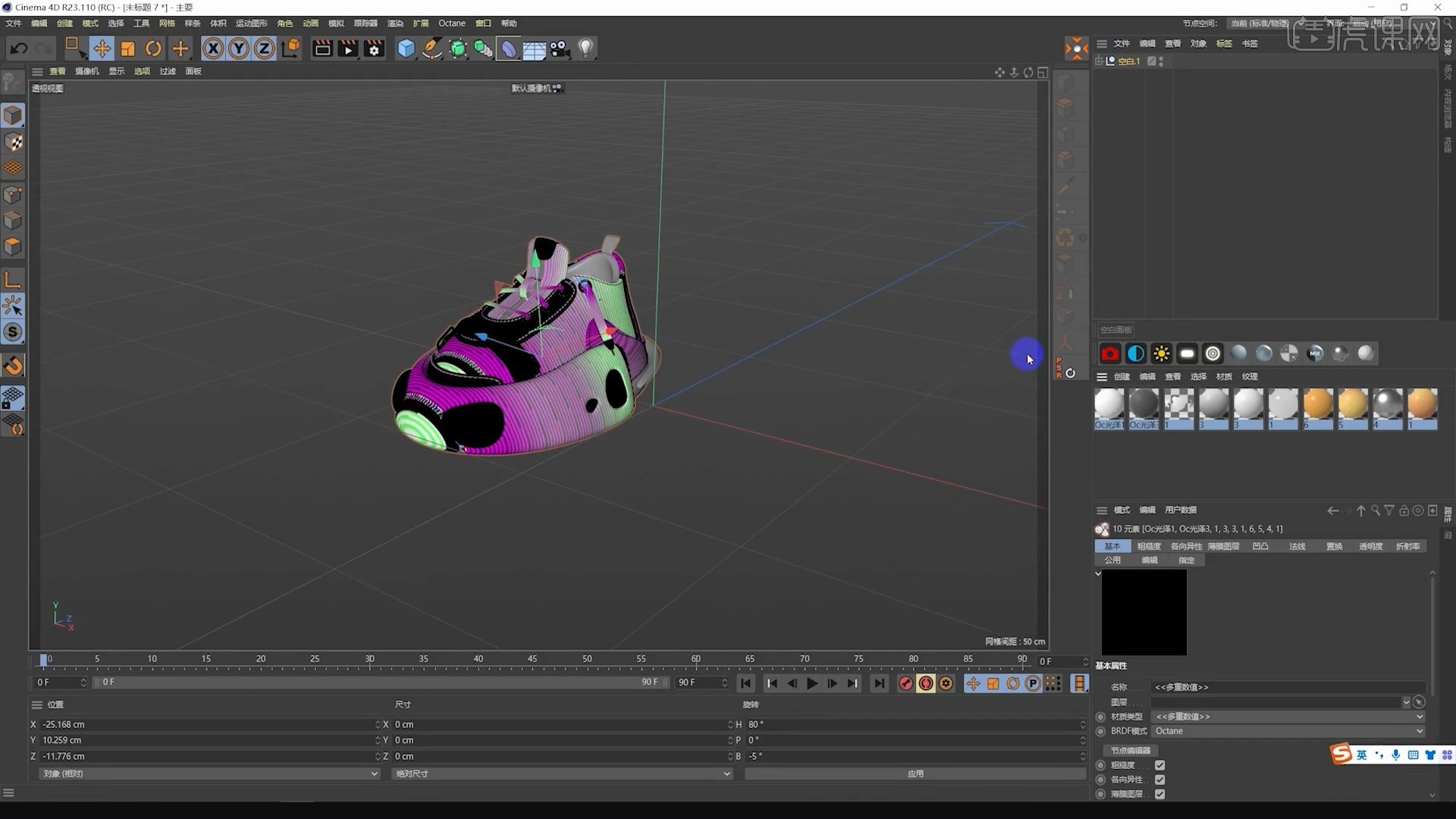The height and width of the screenshot is (819, 1456).
Task: Select the Scale tool in the toolbar
Action: pyautogui.click(x=127, y=48)
